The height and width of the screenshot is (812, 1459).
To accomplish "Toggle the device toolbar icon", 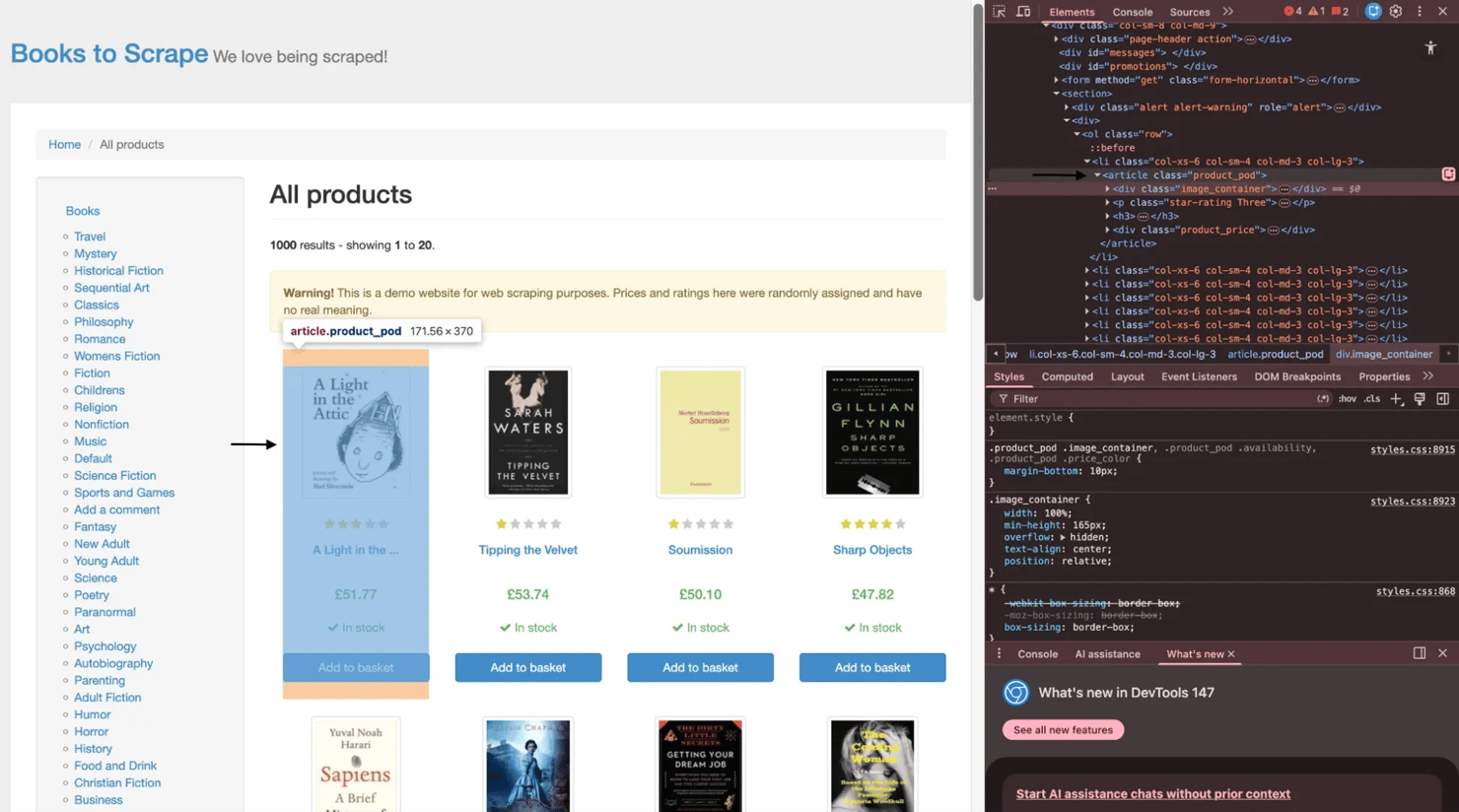I will 1023,12.
